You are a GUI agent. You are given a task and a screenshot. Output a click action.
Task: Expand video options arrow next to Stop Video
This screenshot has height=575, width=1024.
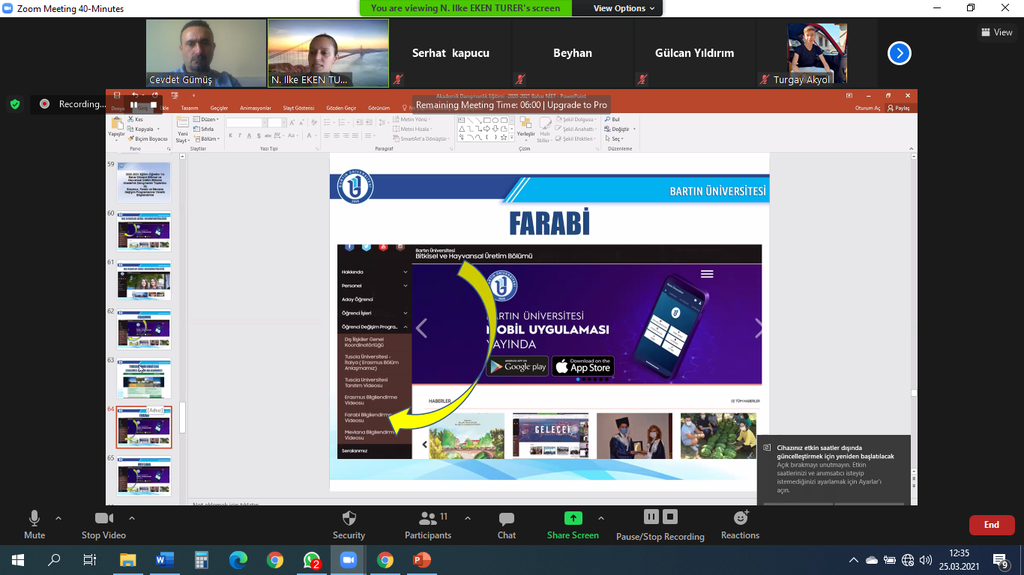click(x=132, y=518)
